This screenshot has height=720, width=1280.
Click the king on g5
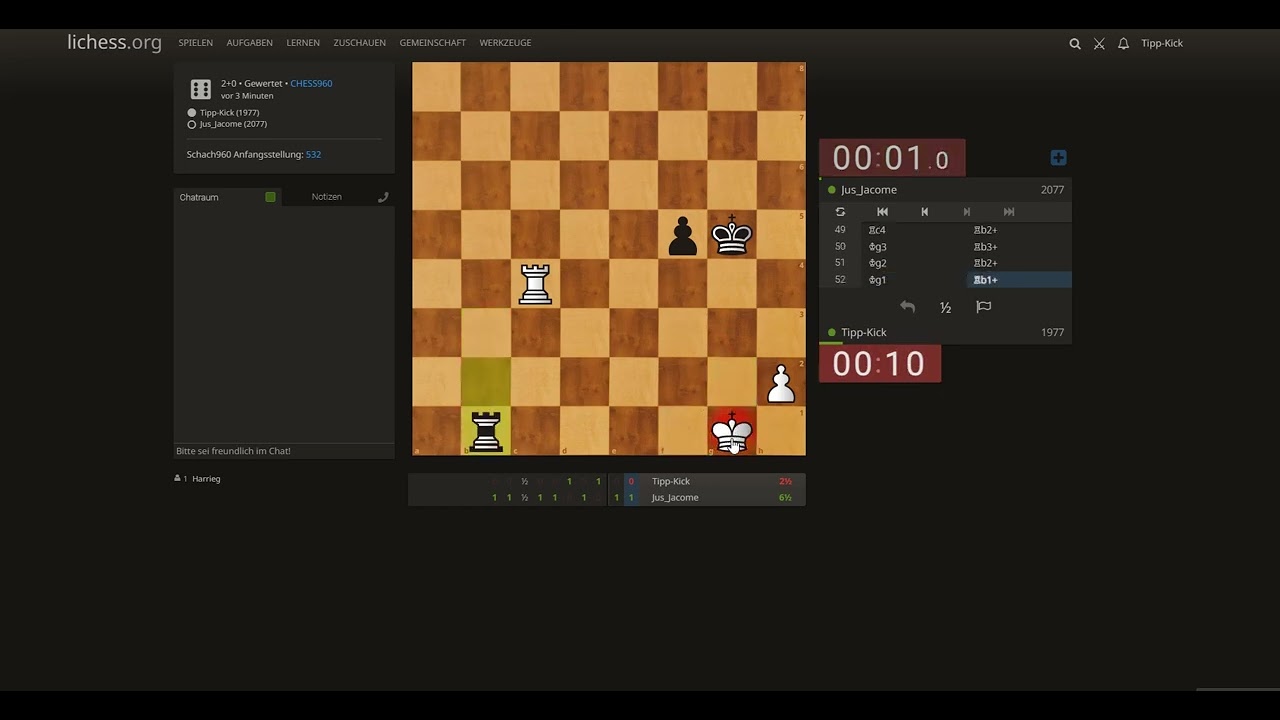tap(732, 235)
